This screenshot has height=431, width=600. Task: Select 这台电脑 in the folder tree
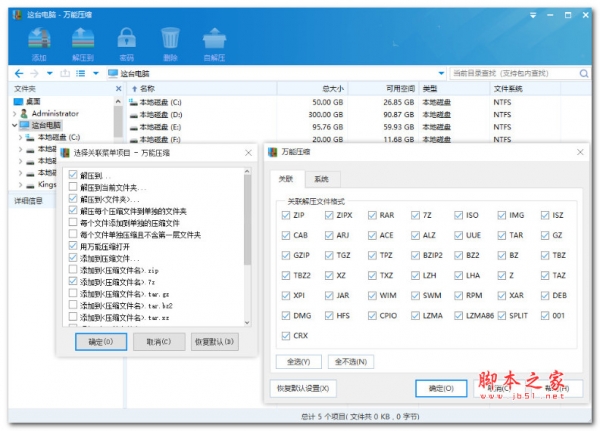46,125
